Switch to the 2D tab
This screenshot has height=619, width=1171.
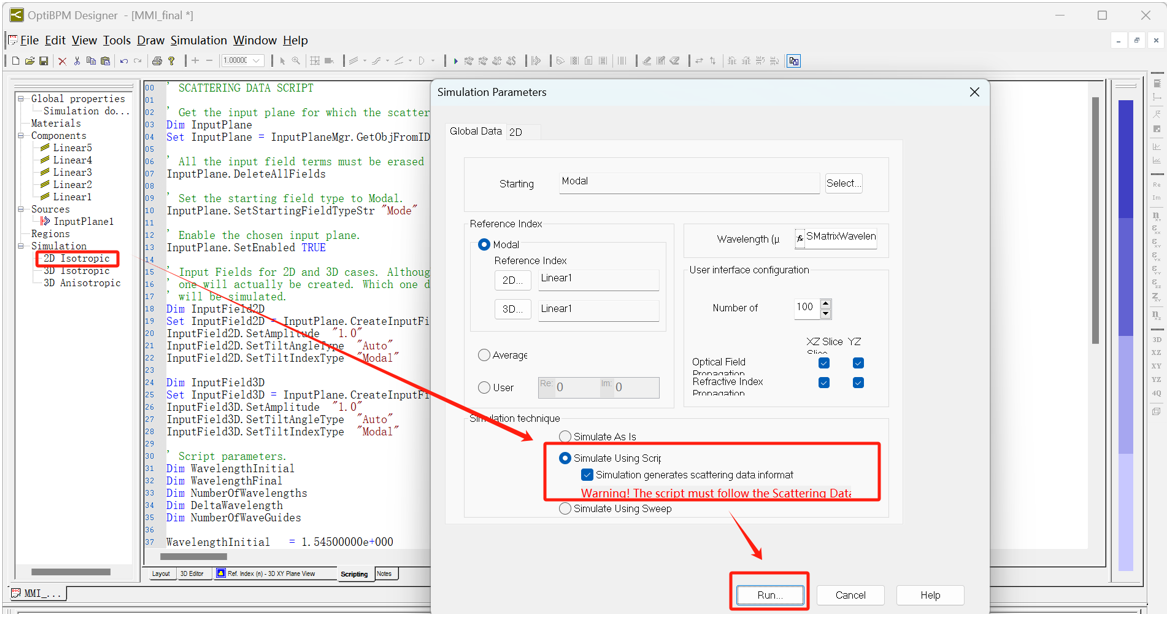click(516, 132)
